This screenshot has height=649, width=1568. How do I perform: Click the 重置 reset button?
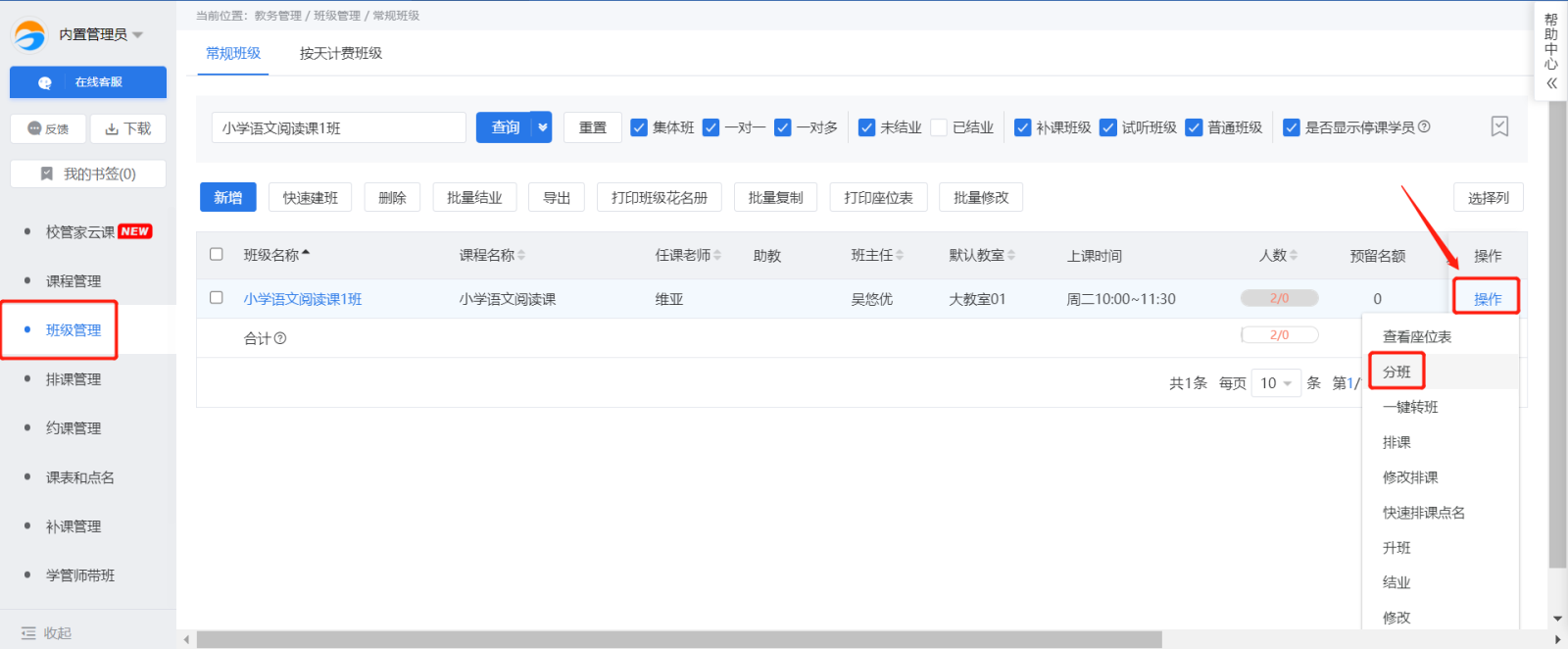[593, 127]
